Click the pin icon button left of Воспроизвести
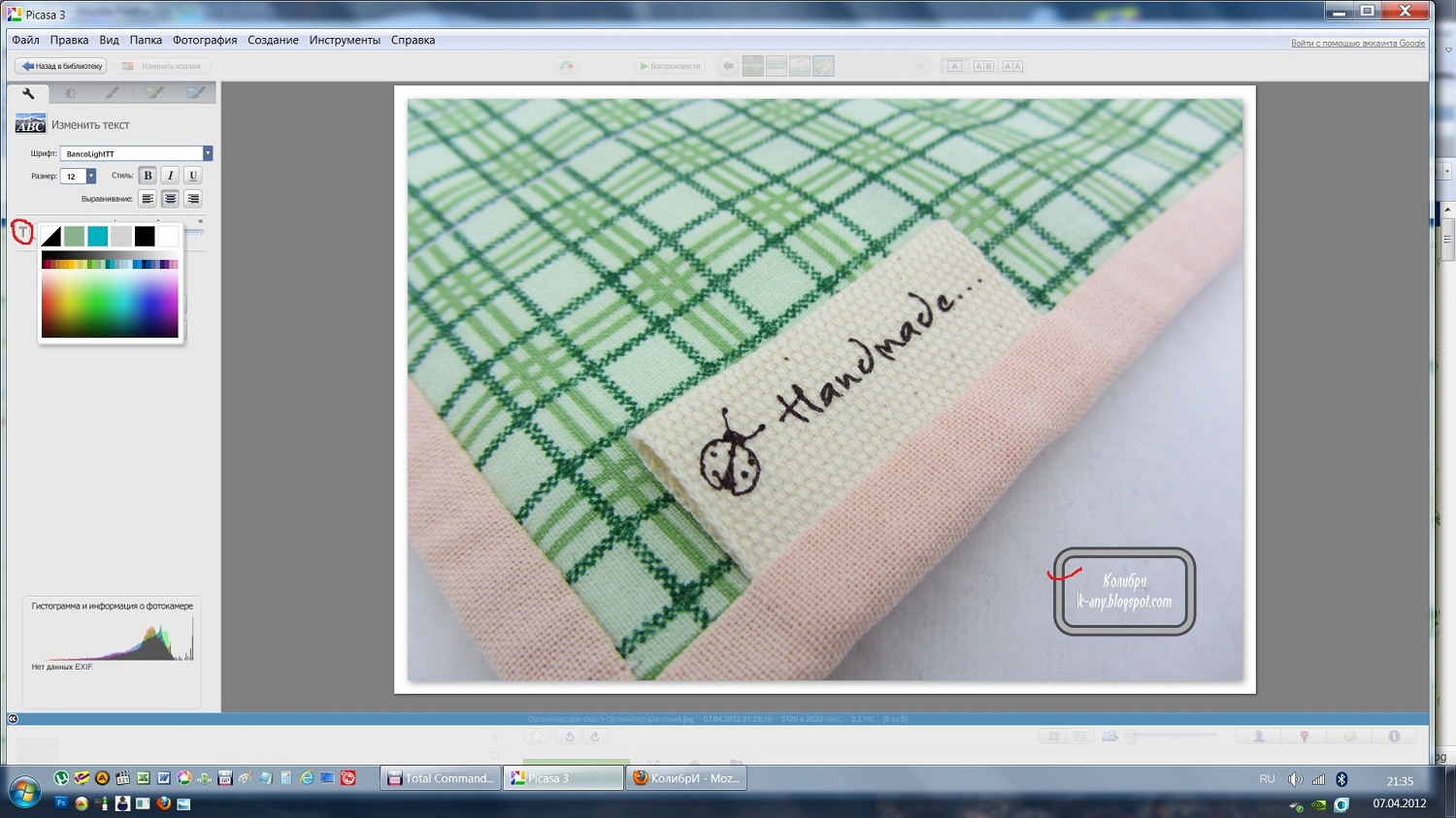Image resolution: width=1456 pixels, height=818 pixels. pos(566,66)
